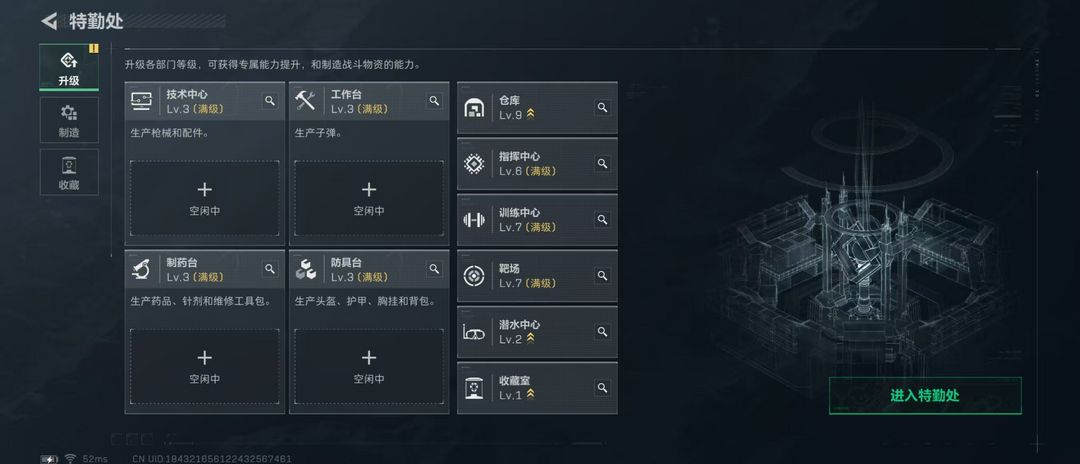Switch to the 收藏 tab

point(69,172)
